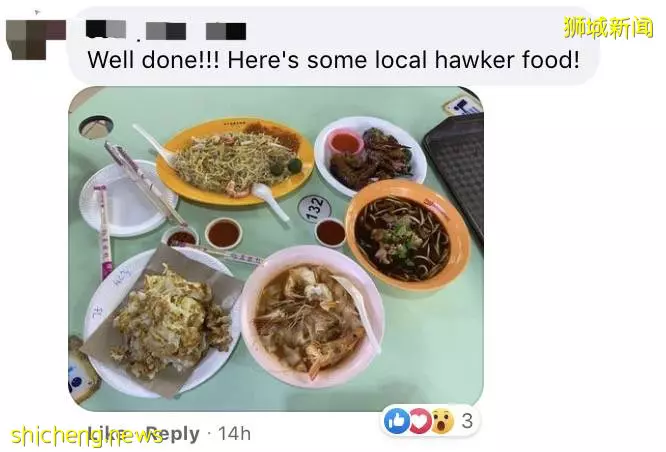This screenshot has height=452, width=666.
Task: Click the Reply link under the comment
Action: click(x=173, y=434)
